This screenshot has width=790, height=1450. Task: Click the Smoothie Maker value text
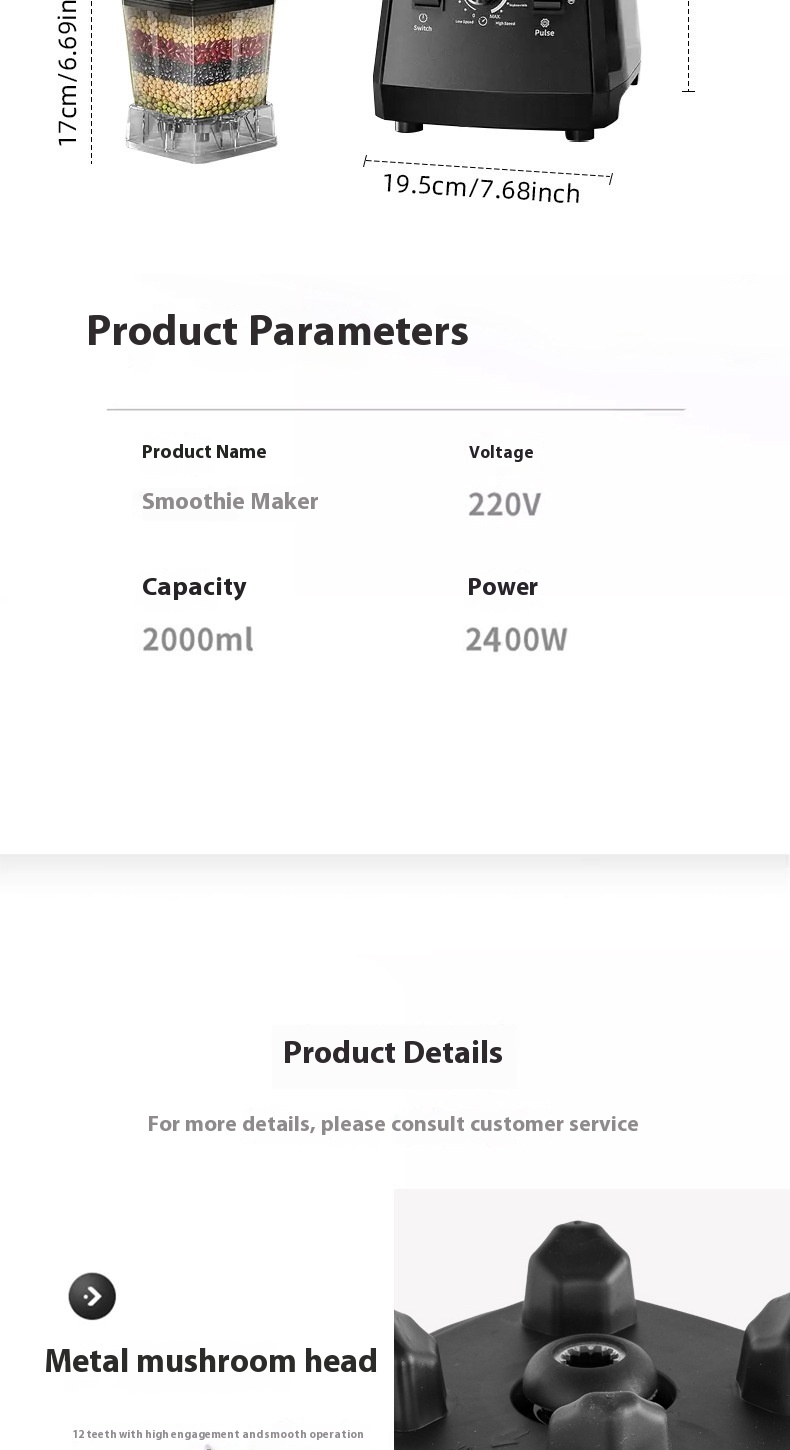click(230, 502)
